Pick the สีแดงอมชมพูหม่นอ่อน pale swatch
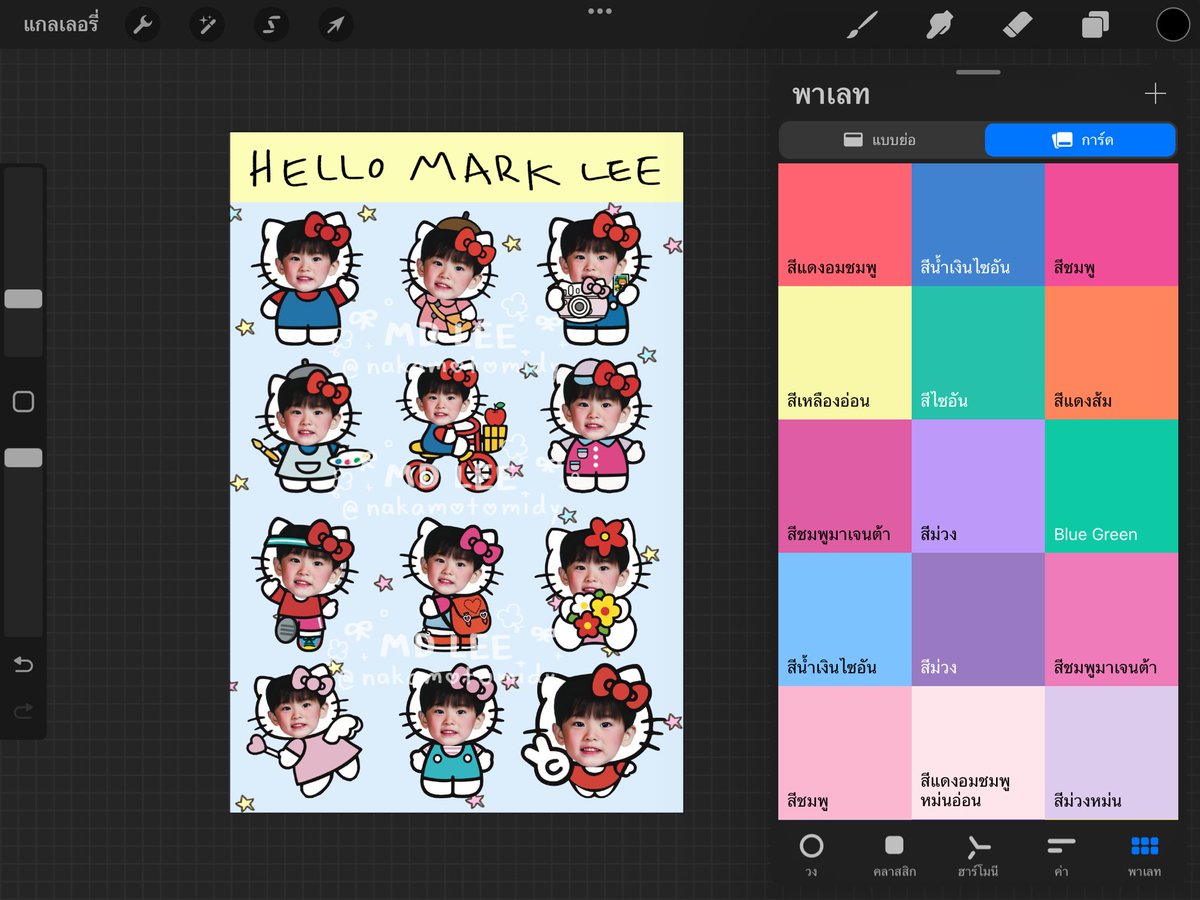This screenshot has width=1200, height=900. (978, 752)
